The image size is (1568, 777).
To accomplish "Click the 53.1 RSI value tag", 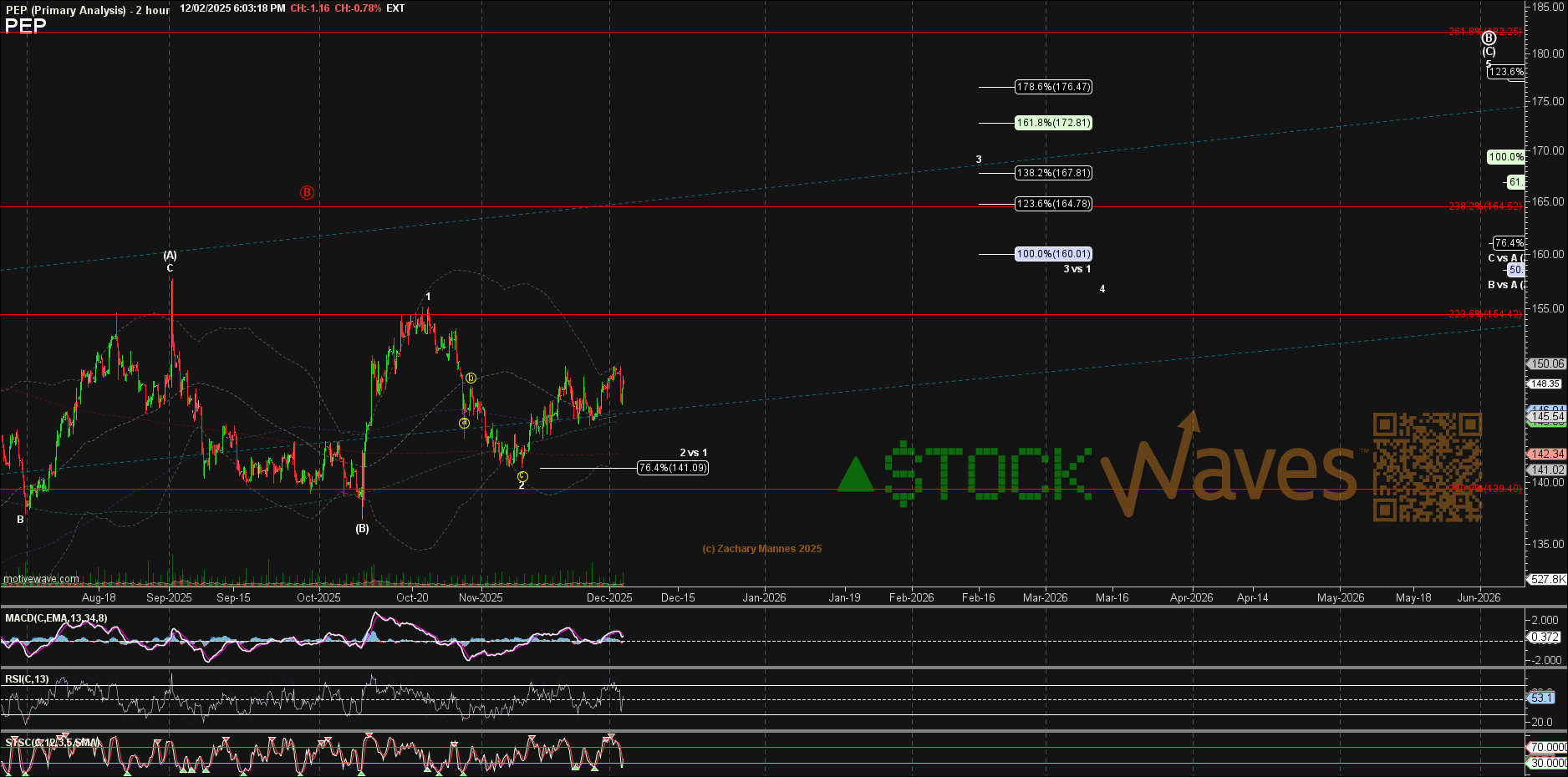I will click(x=1541, y=698).
